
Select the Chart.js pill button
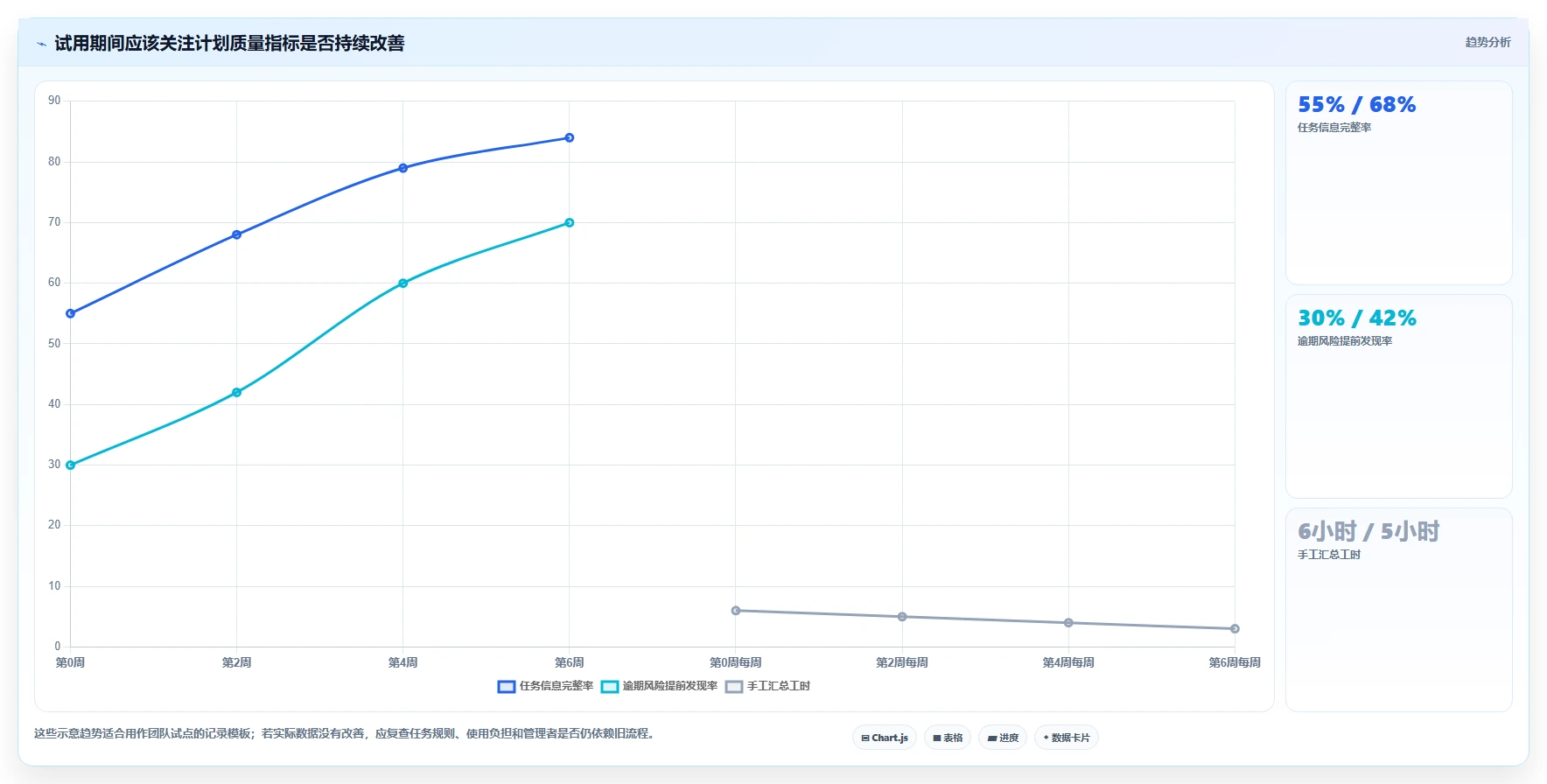pos(885,738)
